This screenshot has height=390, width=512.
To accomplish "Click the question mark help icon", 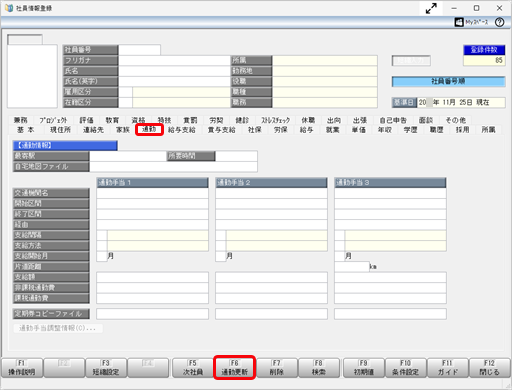I will pyautogui.click(x=499, y=22).
